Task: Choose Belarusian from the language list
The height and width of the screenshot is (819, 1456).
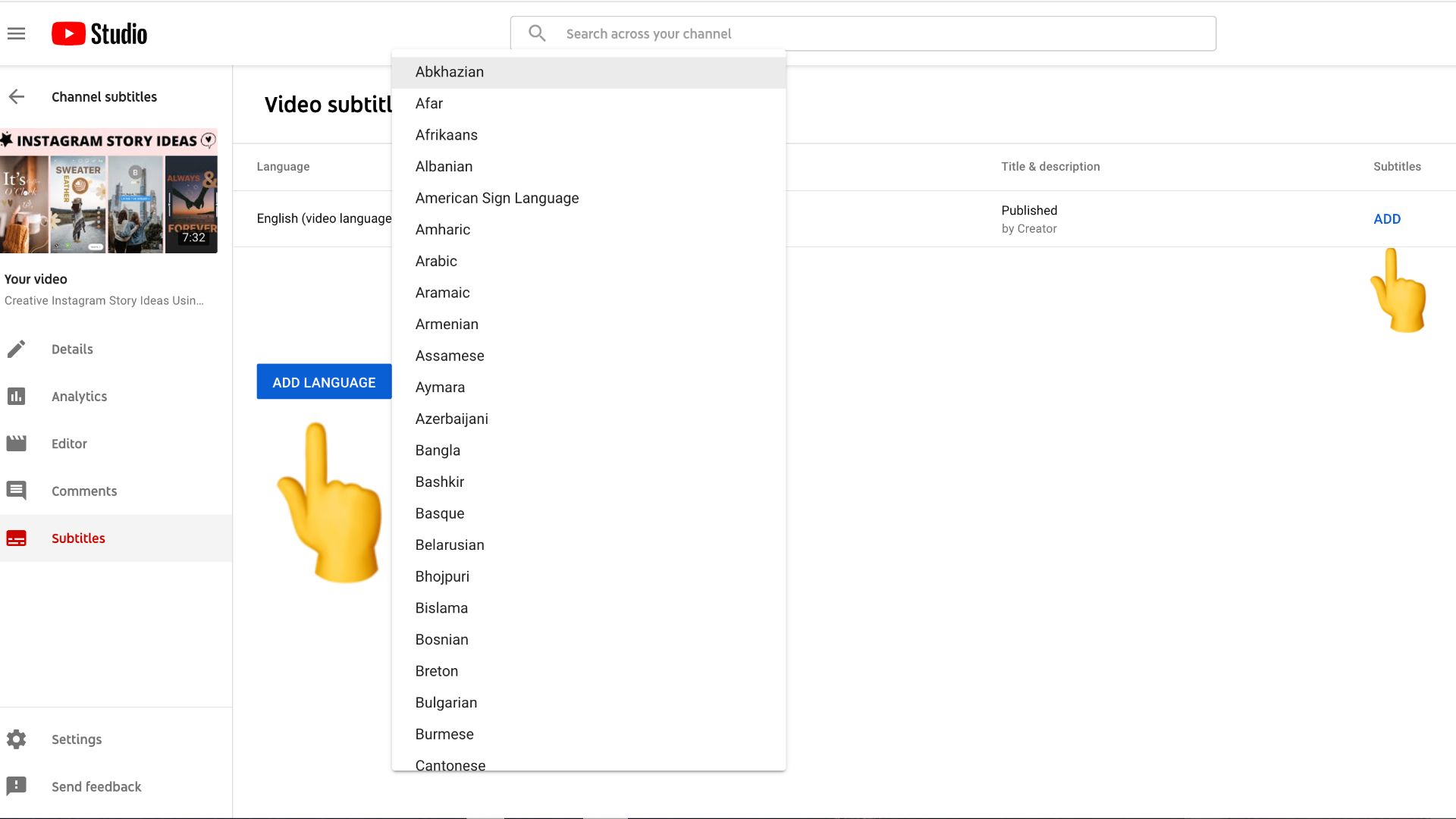Action: point(449,545)
